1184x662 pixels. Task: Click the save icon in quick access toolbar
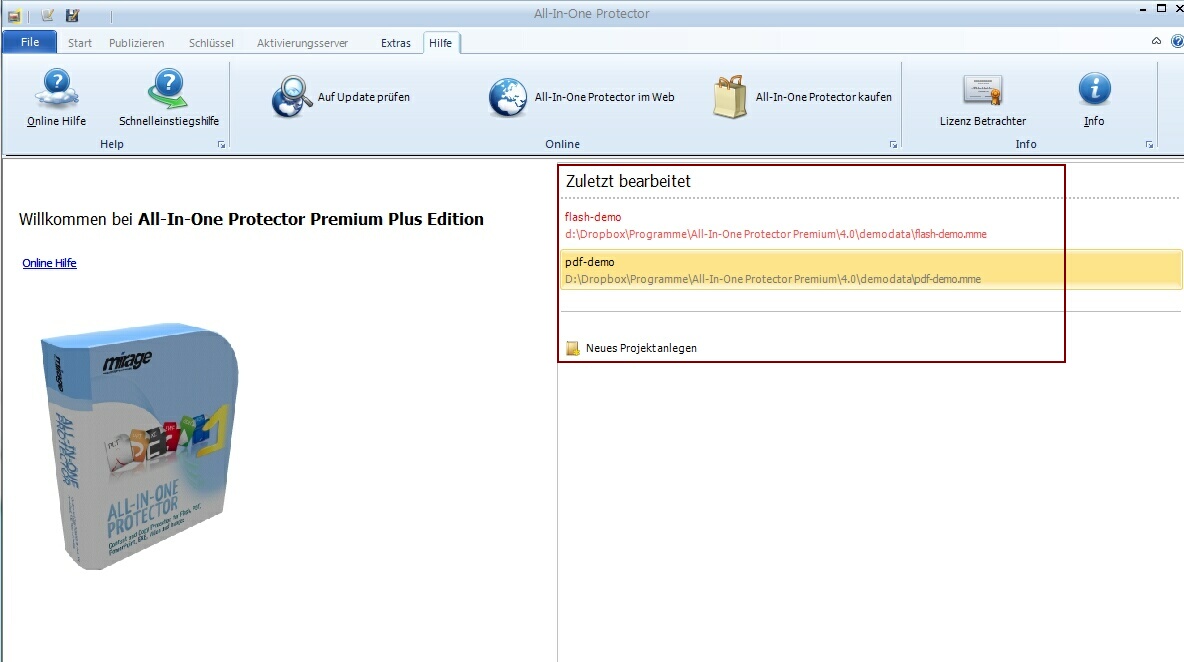(x=72, y=15)
